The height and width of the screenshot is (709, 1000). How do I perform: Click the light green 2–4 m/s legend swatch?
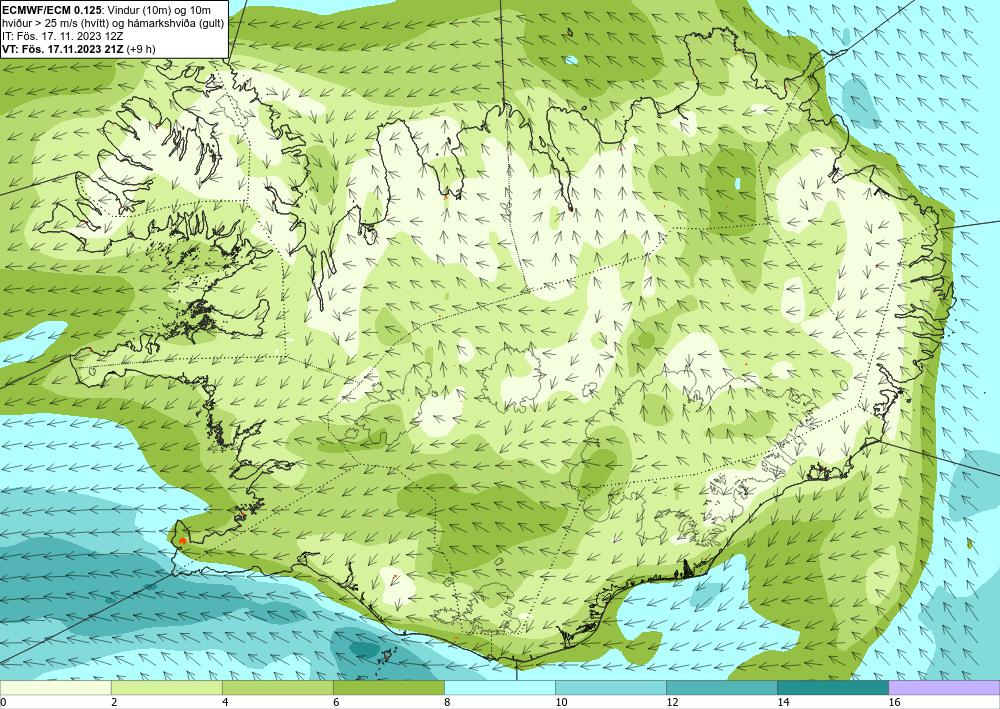point(166,687)
